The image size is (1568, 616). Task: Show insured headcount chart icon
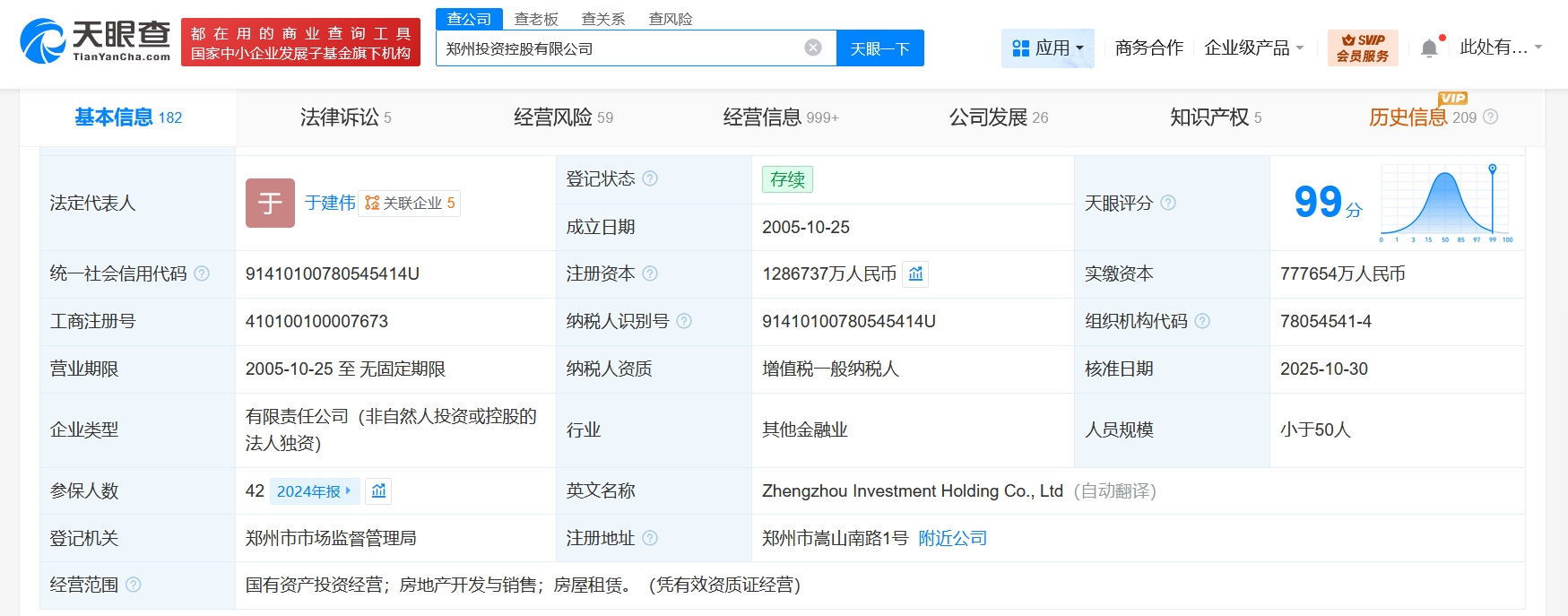(x=378, y=490)
